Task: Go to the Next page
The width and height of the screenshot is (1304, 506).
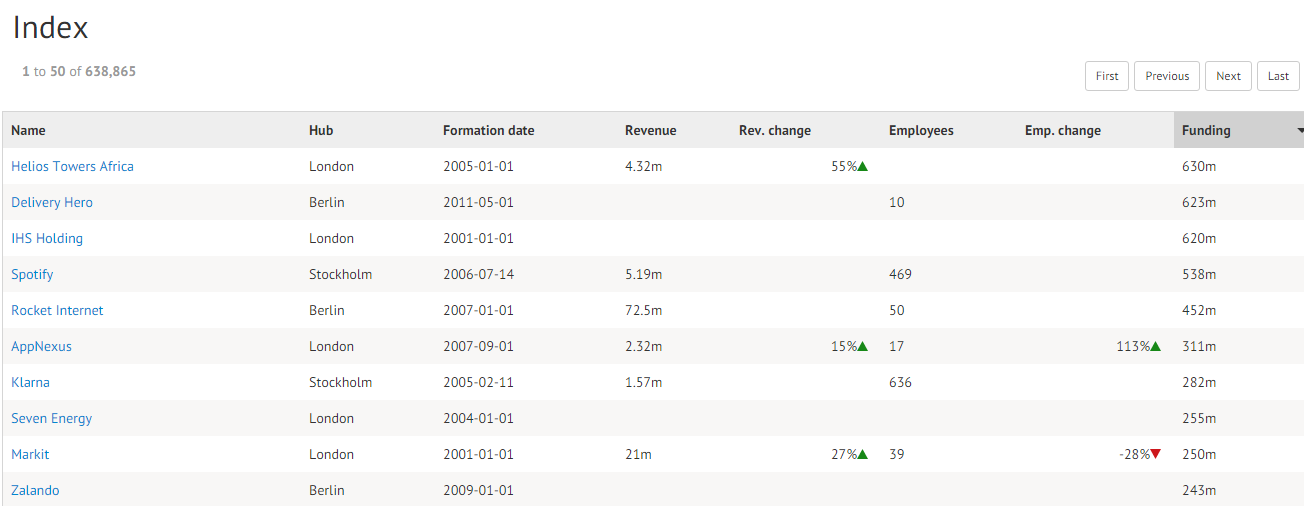Action: [x=1228, y=76]
